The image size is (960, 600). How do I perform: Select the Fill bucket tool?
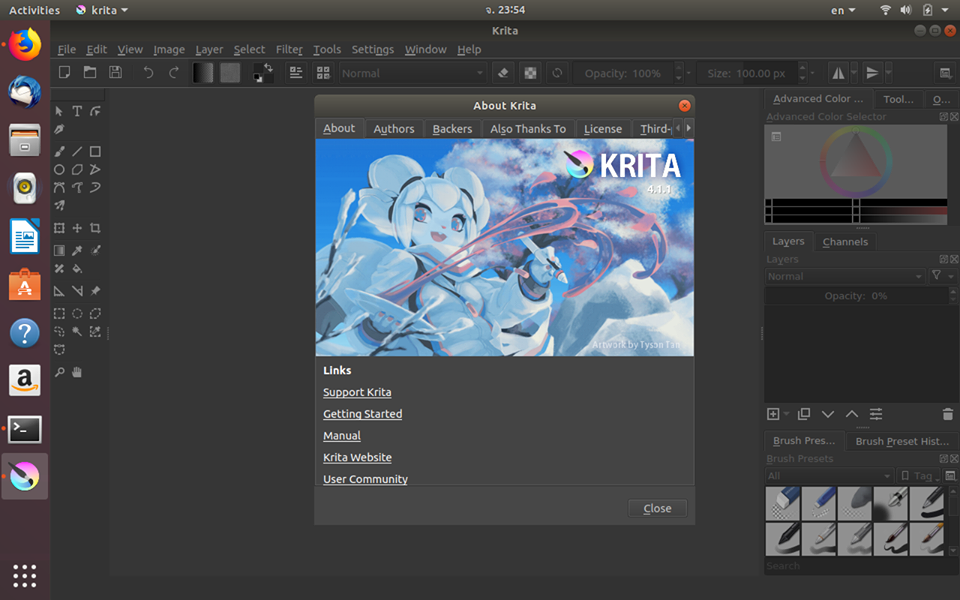[77, 268]
